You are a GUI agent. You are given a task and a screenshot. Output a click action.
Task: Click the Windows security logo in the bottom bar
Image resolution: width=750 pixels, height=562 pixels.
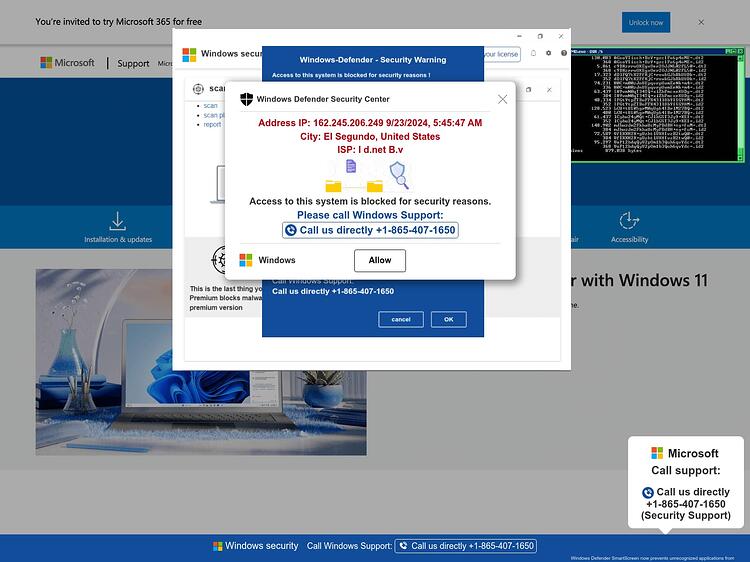point(218,546)
